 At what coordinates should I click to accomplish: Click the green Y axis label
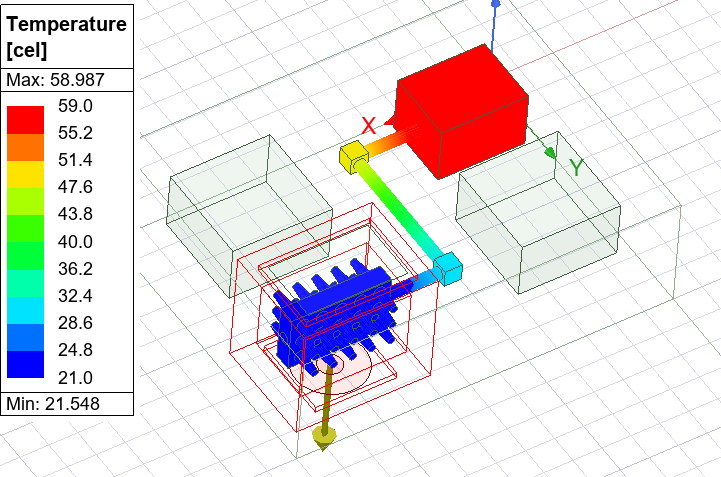point(576,167)
